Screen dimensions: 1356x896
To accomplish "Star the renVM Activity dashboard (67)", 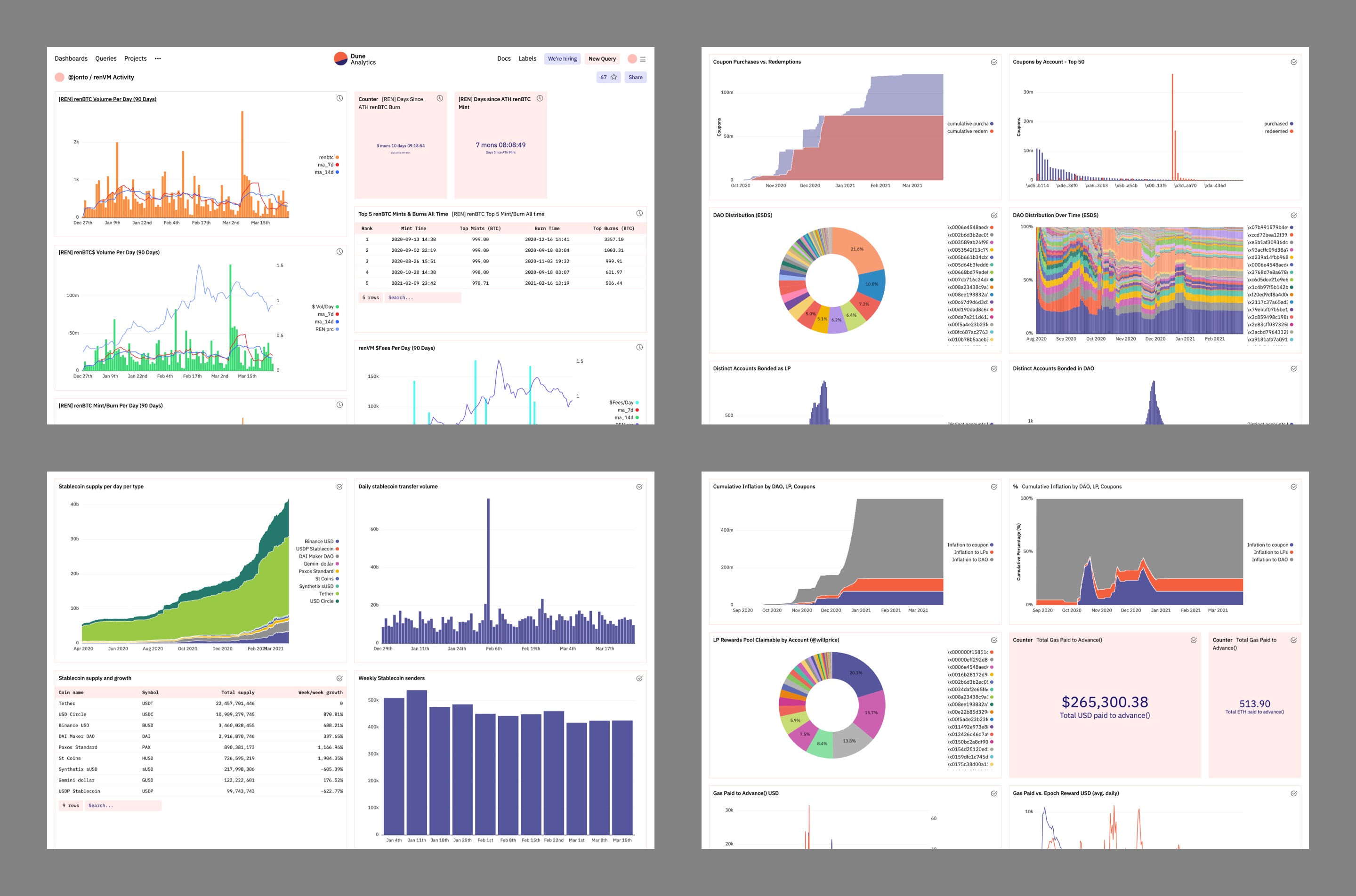I will (x=608, y=77).
